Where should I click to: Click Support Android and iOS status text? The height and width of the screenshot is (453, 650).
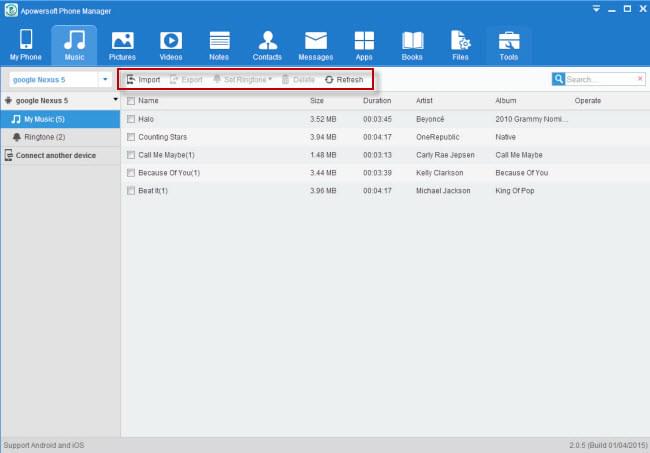tap(44, 445)
